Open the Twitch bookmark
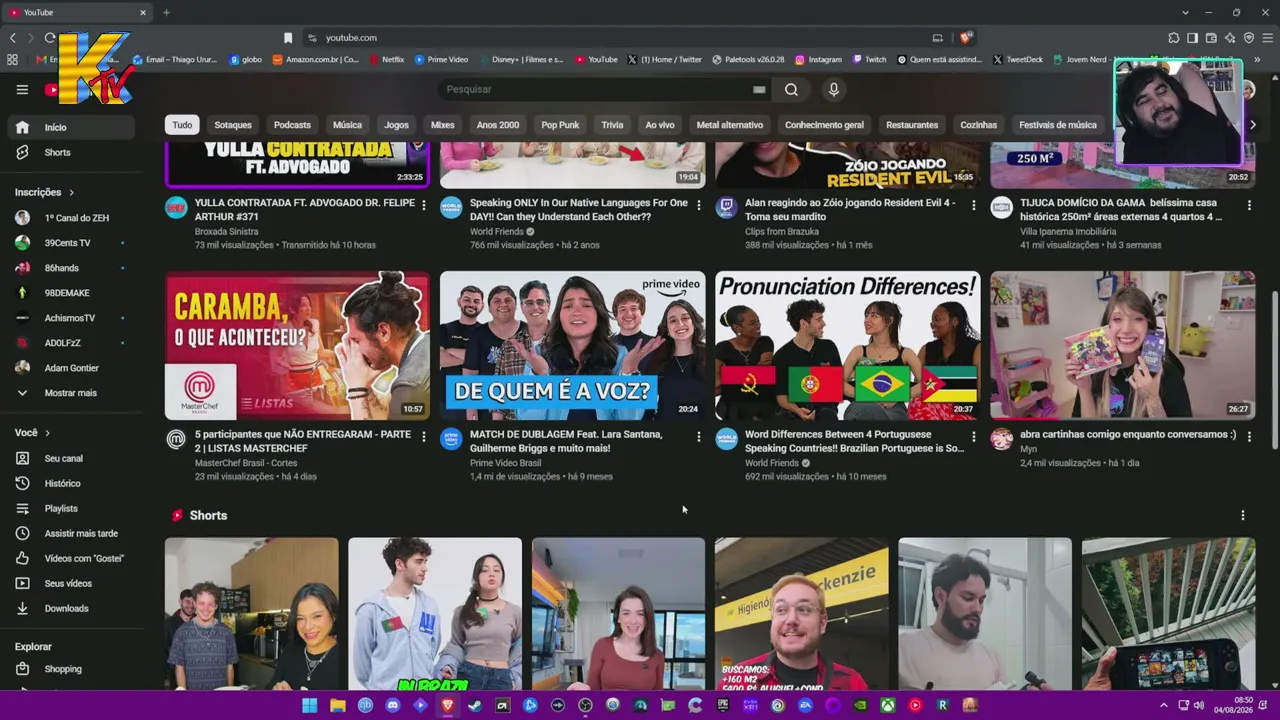 click(869, 59)
